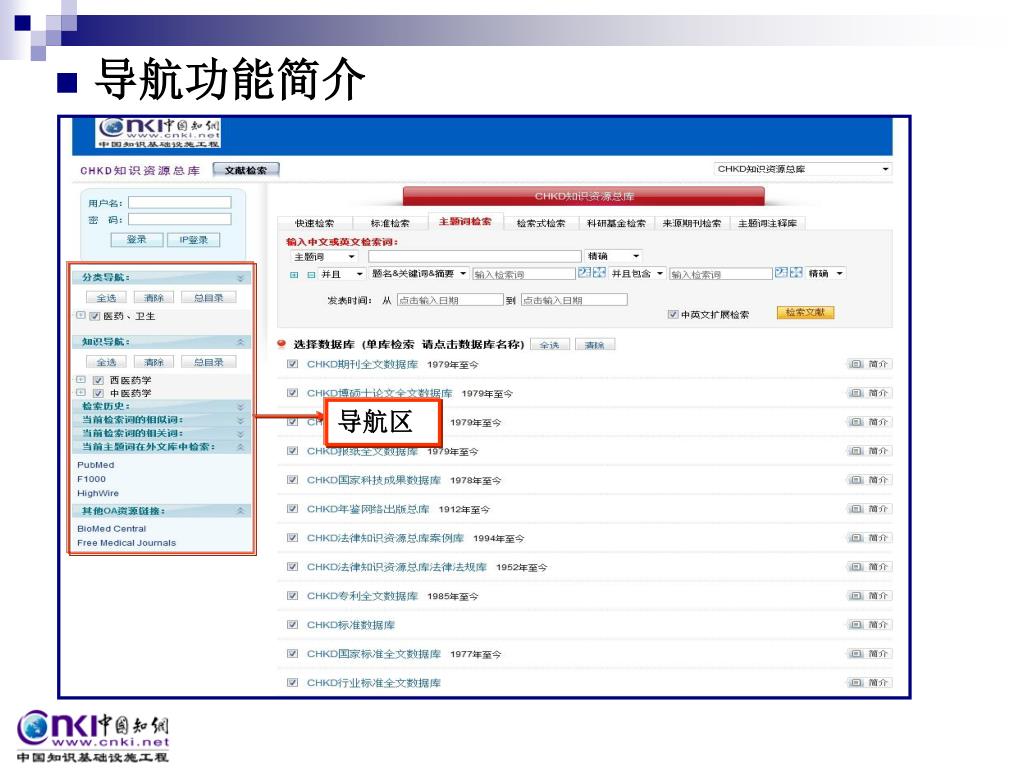The height and width of the screenshot is (768, 1024).
Task: Open the 并且 operator dropdown
Action: [x=341, y=274]
